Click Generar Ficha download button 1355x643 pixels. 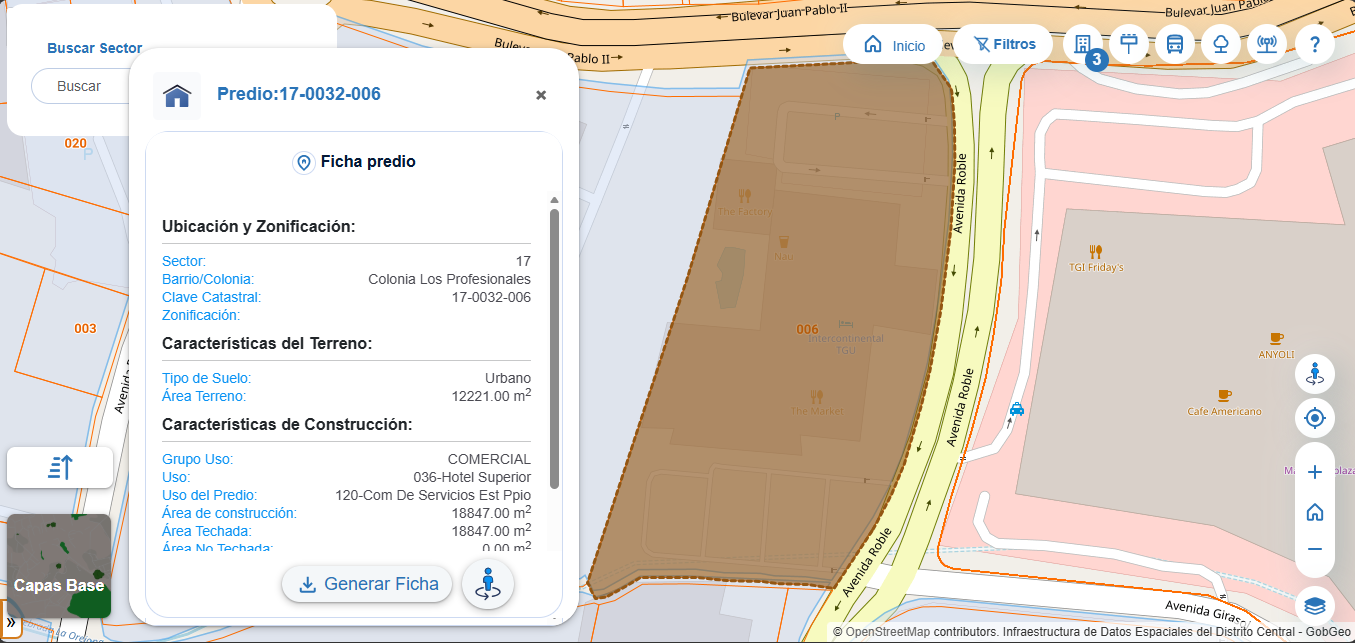point(367,584)
